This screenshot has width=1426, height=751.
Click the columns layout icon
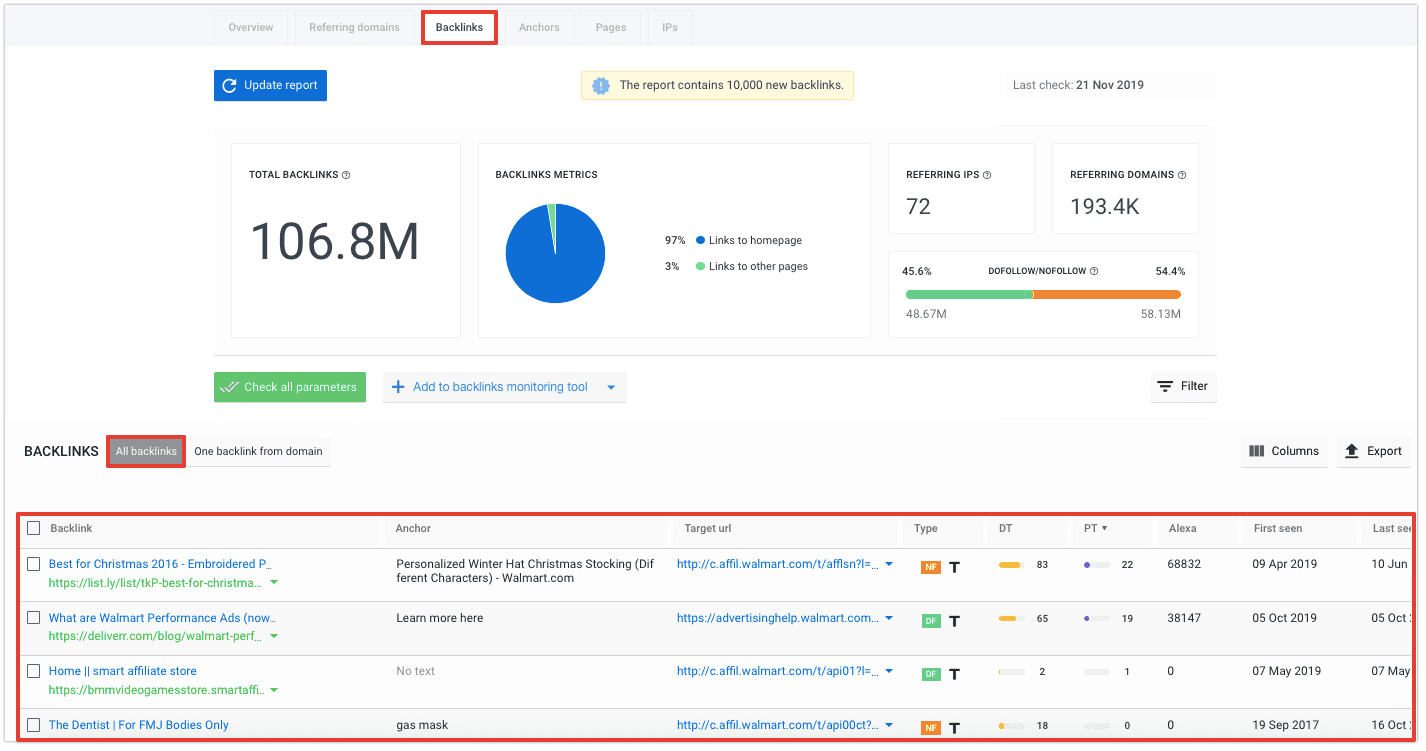(1257, 451)
